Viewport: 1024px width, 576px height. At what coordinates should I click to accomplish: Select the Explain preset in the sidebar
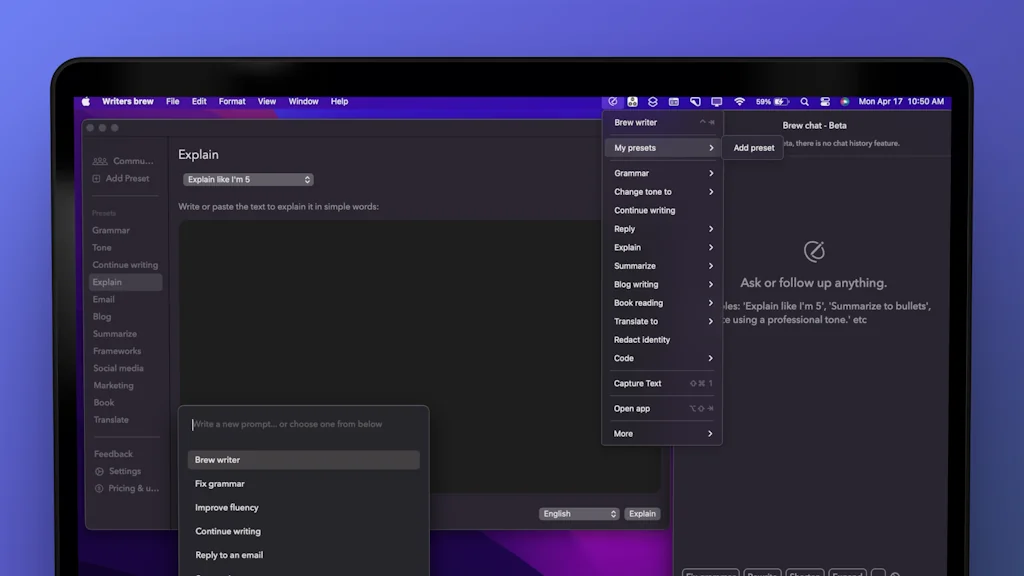point(114,281)
